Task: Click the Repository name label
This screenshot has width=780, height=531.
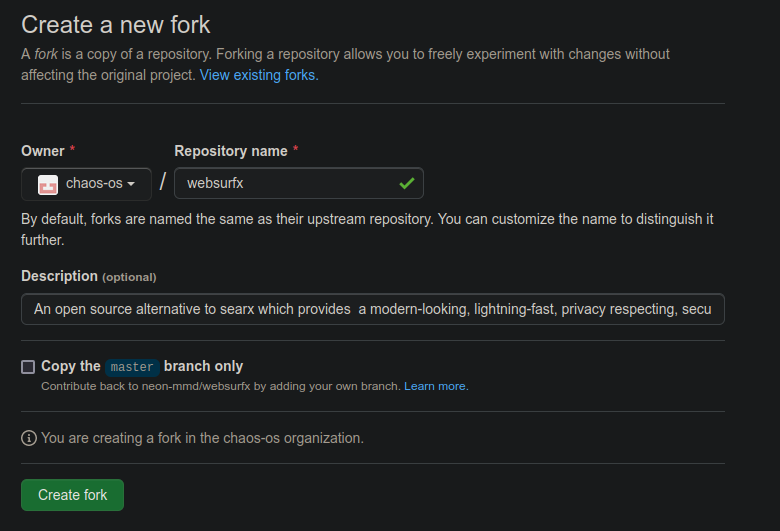Action: tap(231, 151)
